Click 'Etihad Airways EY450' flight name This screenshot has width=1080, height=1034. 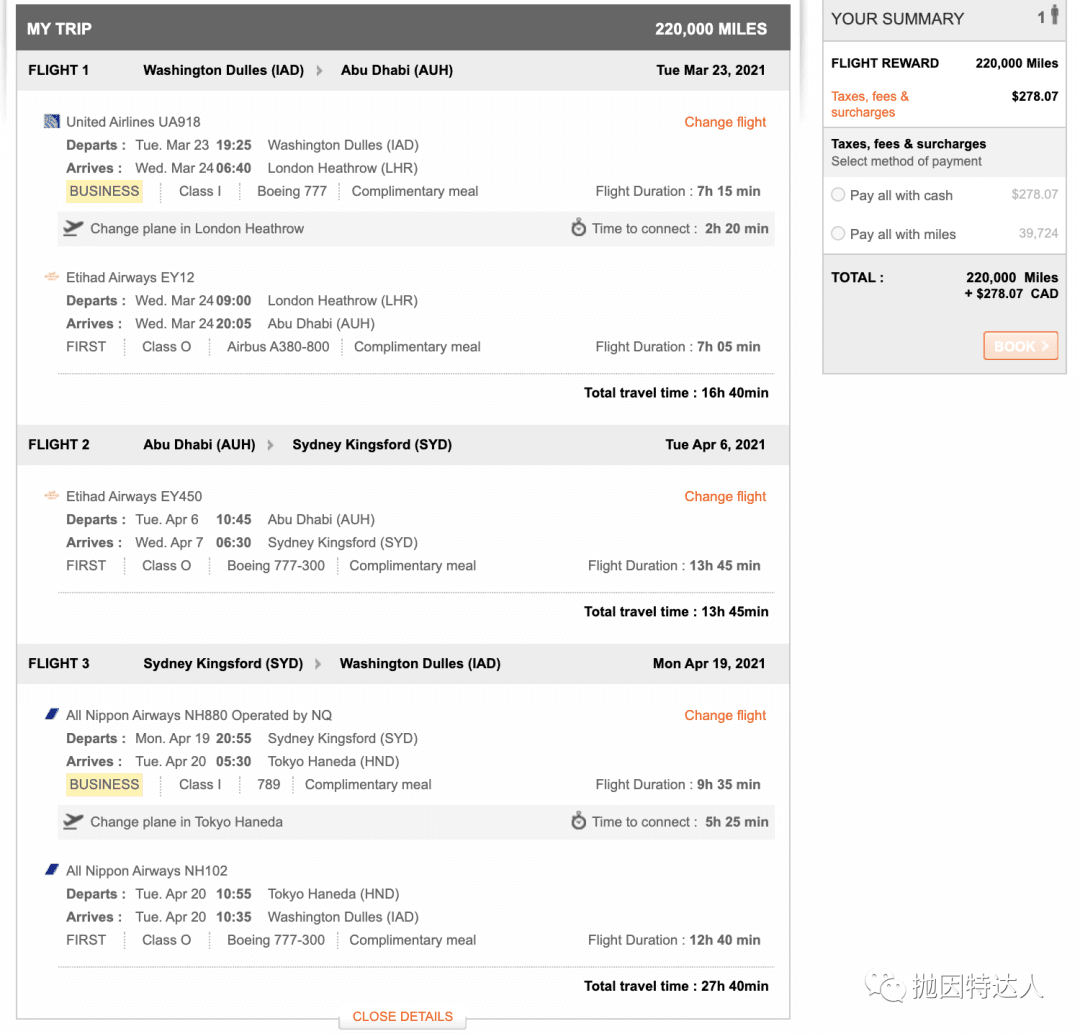pos(134,497)
